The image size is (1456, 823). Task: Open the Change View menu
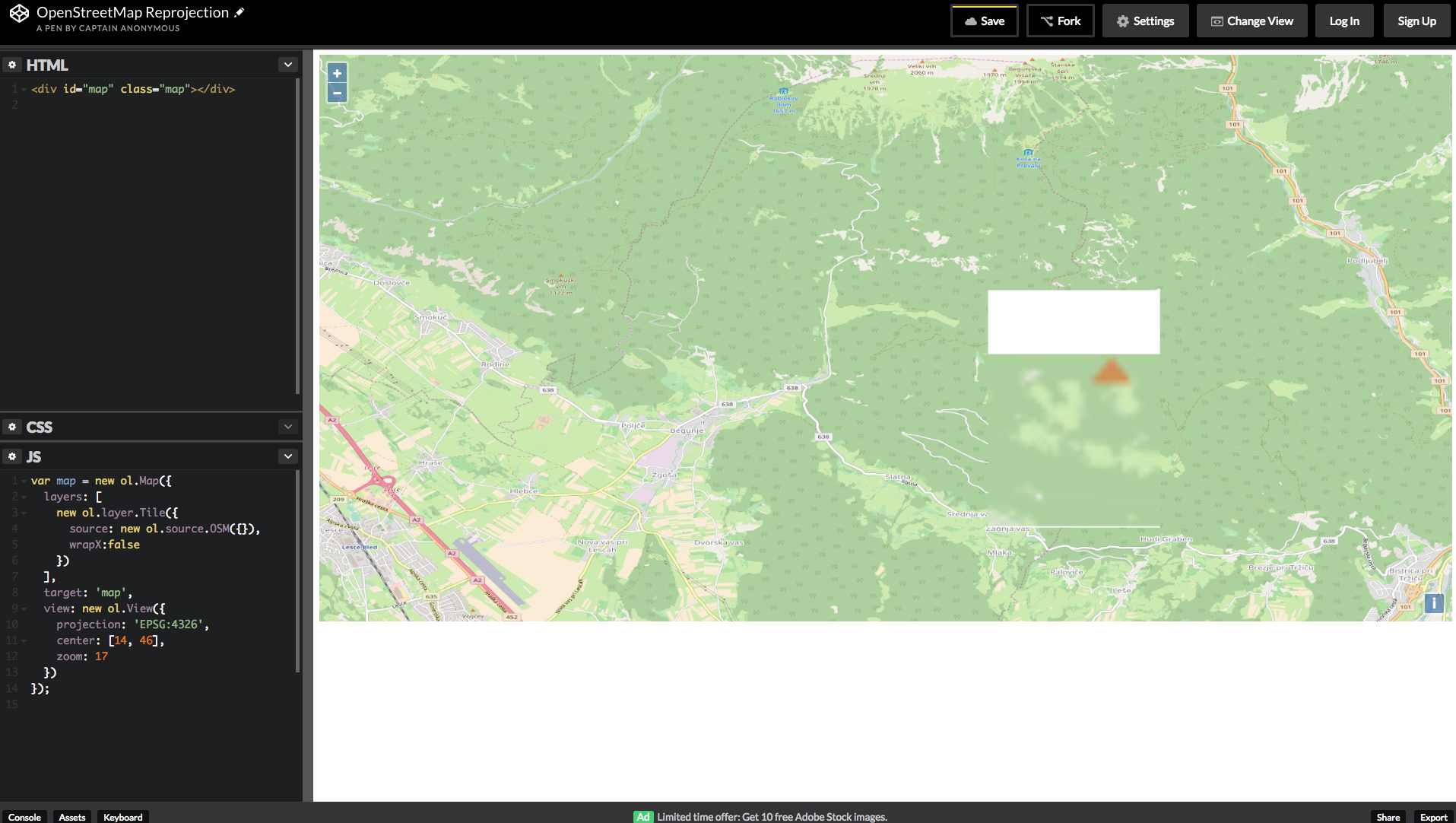coord(1251,21)
